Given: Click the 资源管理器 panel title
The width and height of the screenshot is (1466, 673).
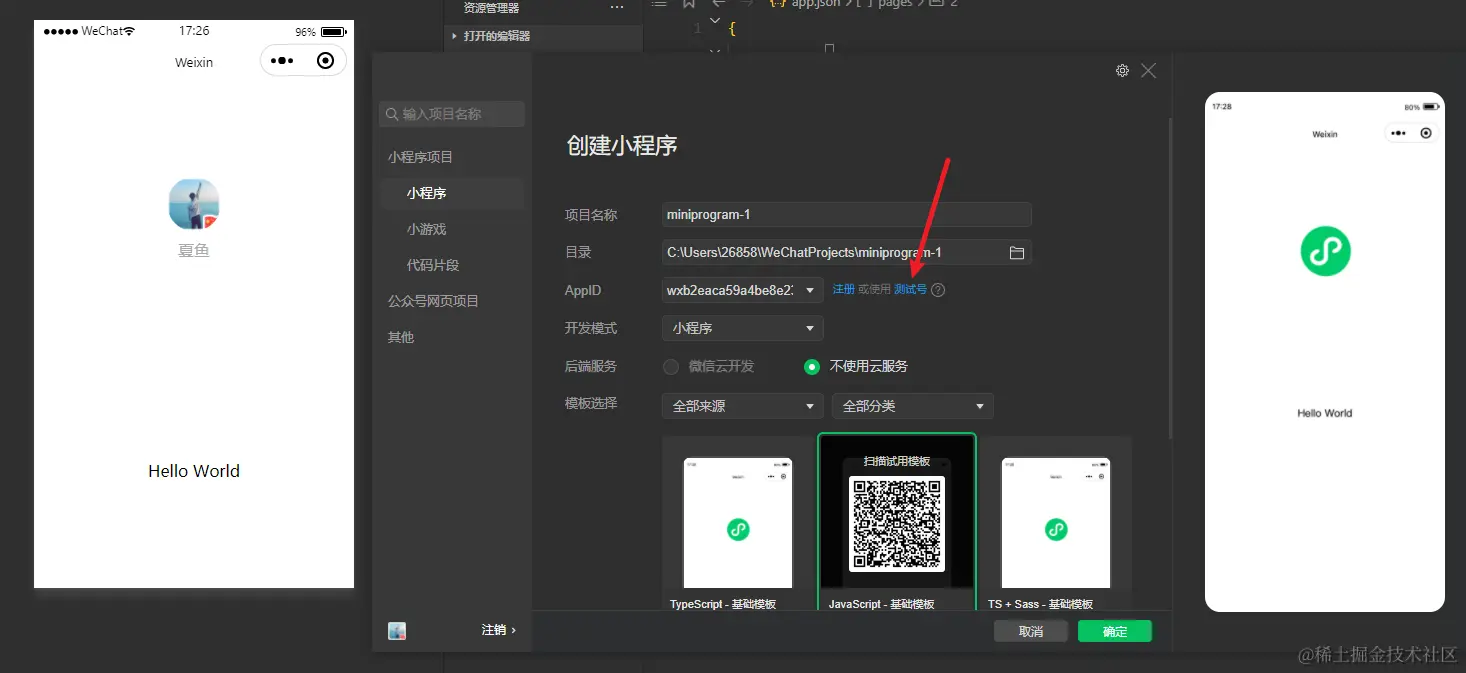Looking at the screenshot, I should point(491,8).
